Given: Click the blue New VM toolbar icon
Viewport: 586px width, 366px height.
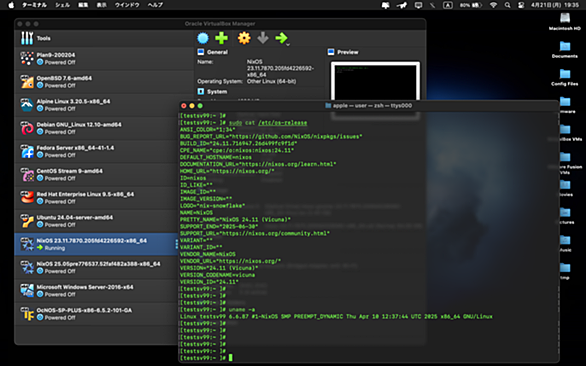Looking at the screenshot, I should [203, 38].
